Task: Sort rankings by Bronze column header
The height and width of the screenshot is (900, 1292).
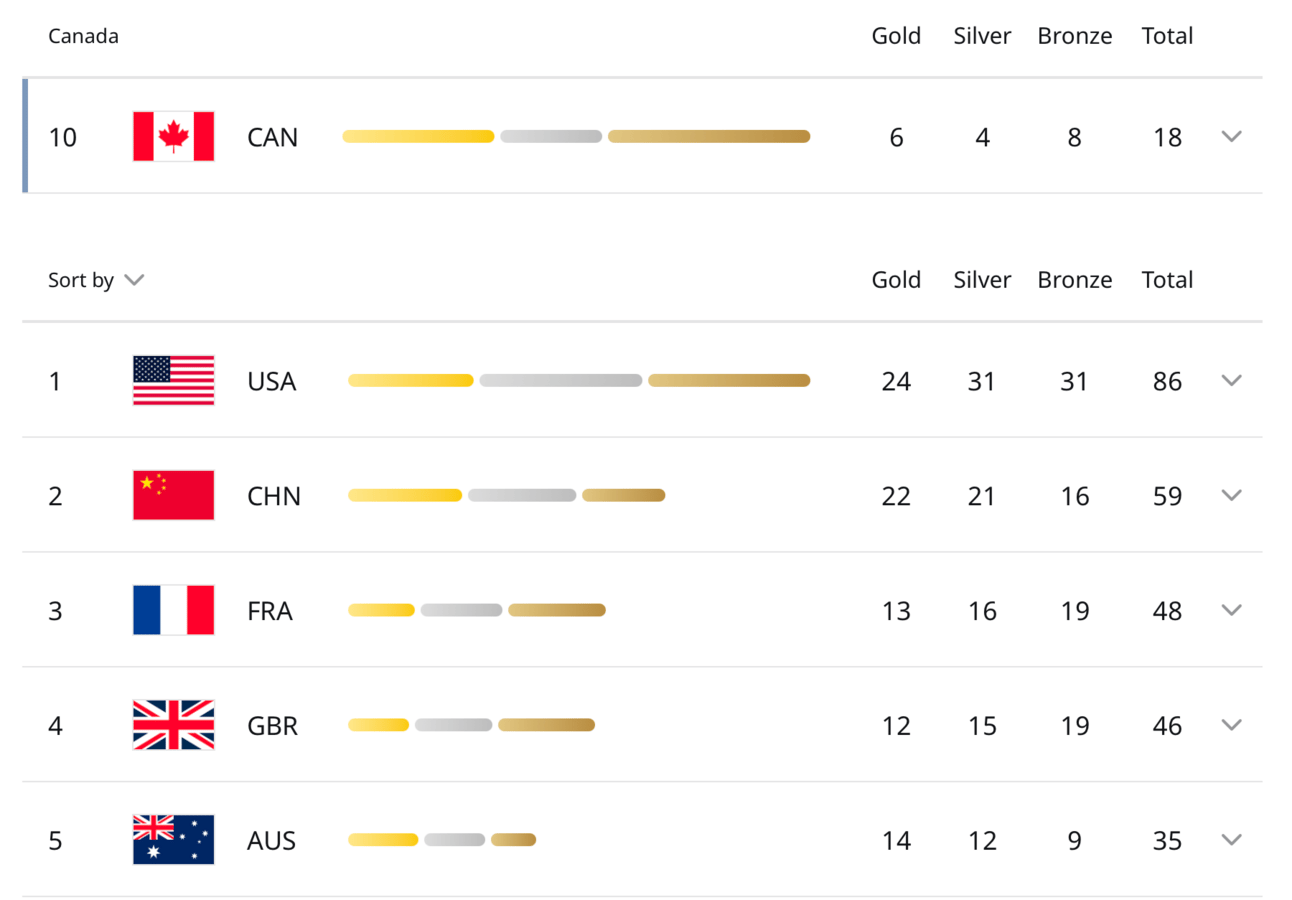Action: click(1074, 280)
